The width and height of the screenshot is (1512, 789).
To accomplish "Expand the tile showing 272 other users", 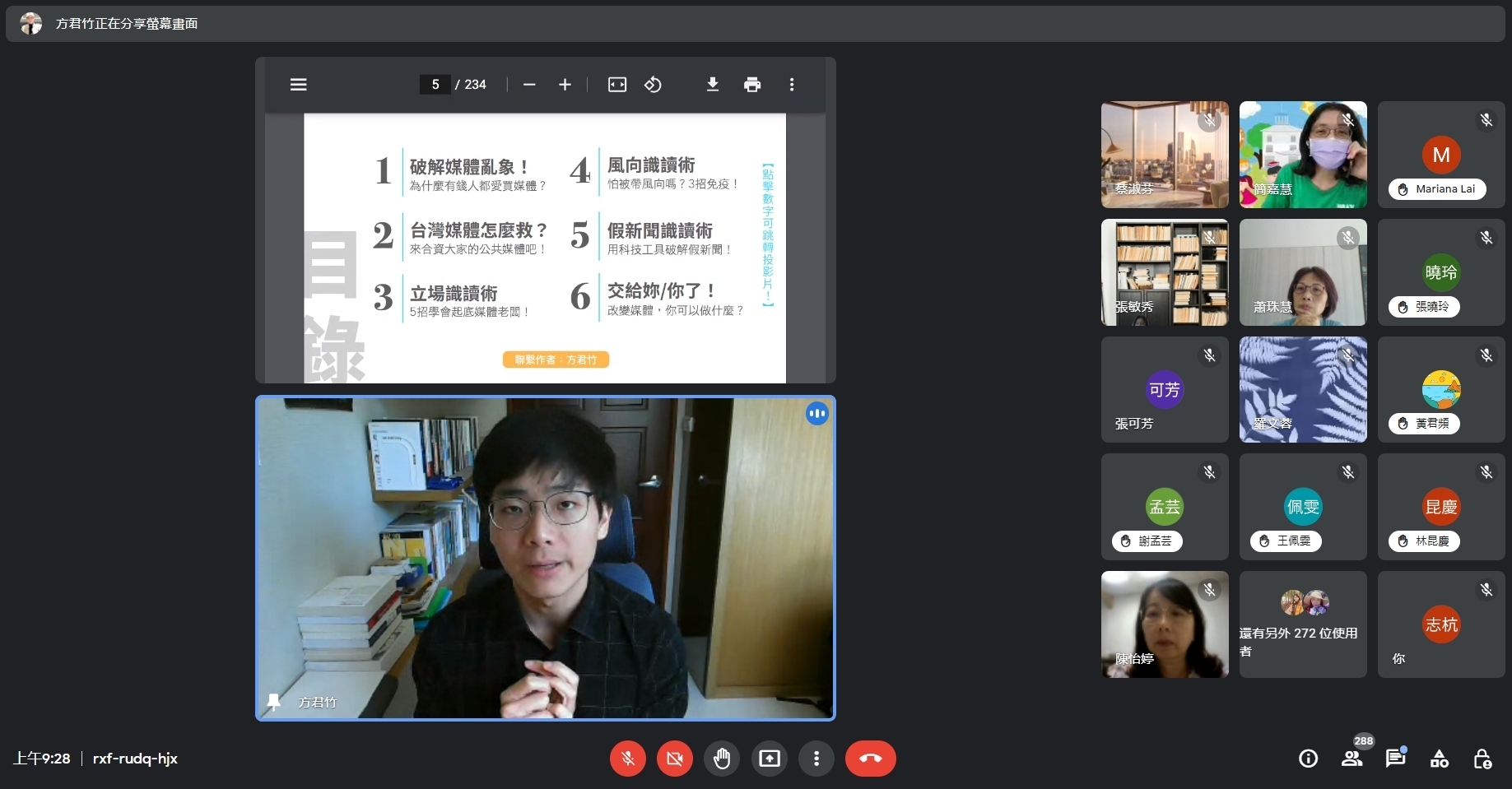I will [1303, 624].
